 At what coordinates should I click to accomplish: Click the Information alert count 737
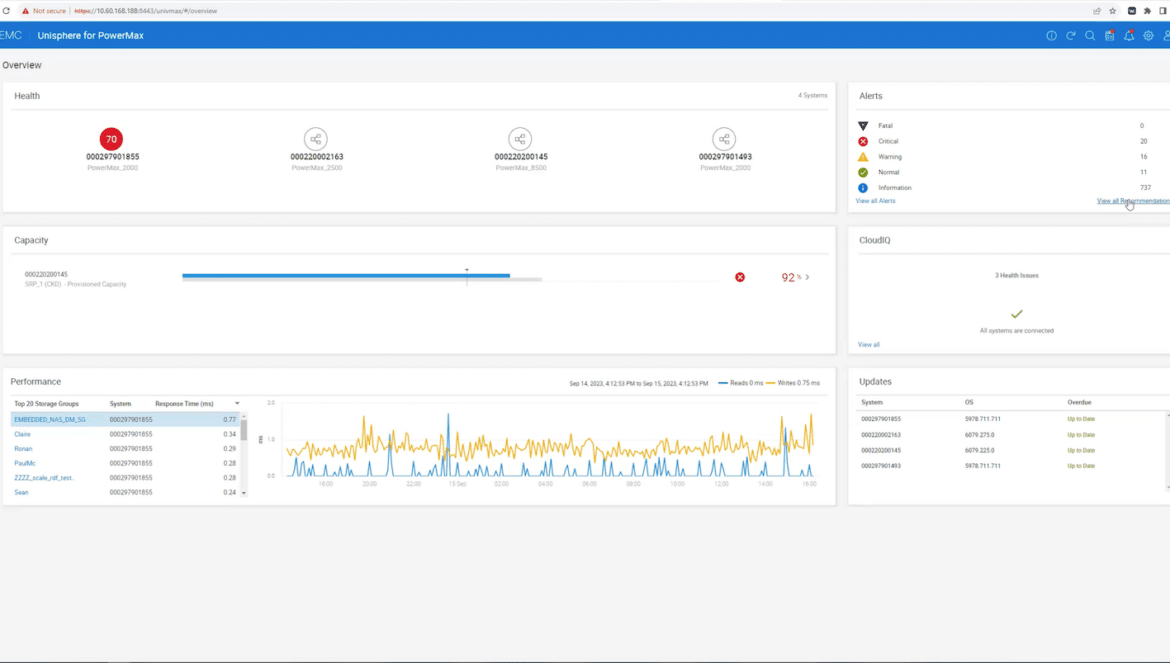tap(1145, 188)
